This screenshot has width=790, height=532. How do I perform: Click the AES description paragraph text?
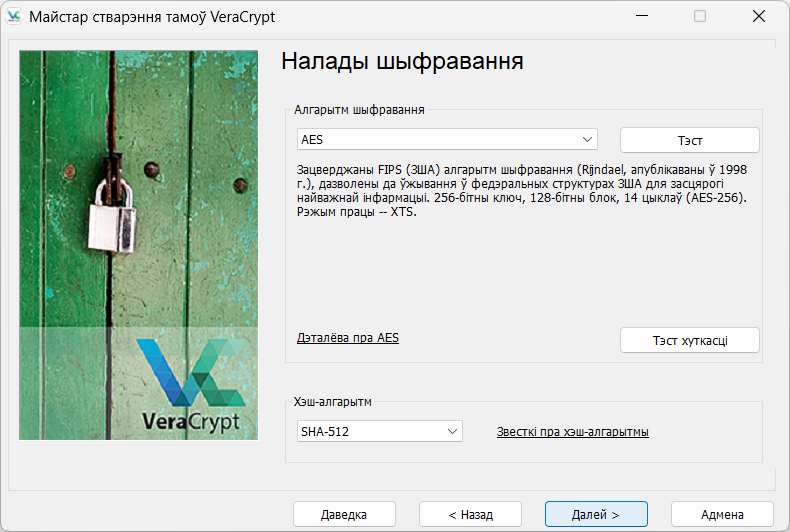click(522, 190)
